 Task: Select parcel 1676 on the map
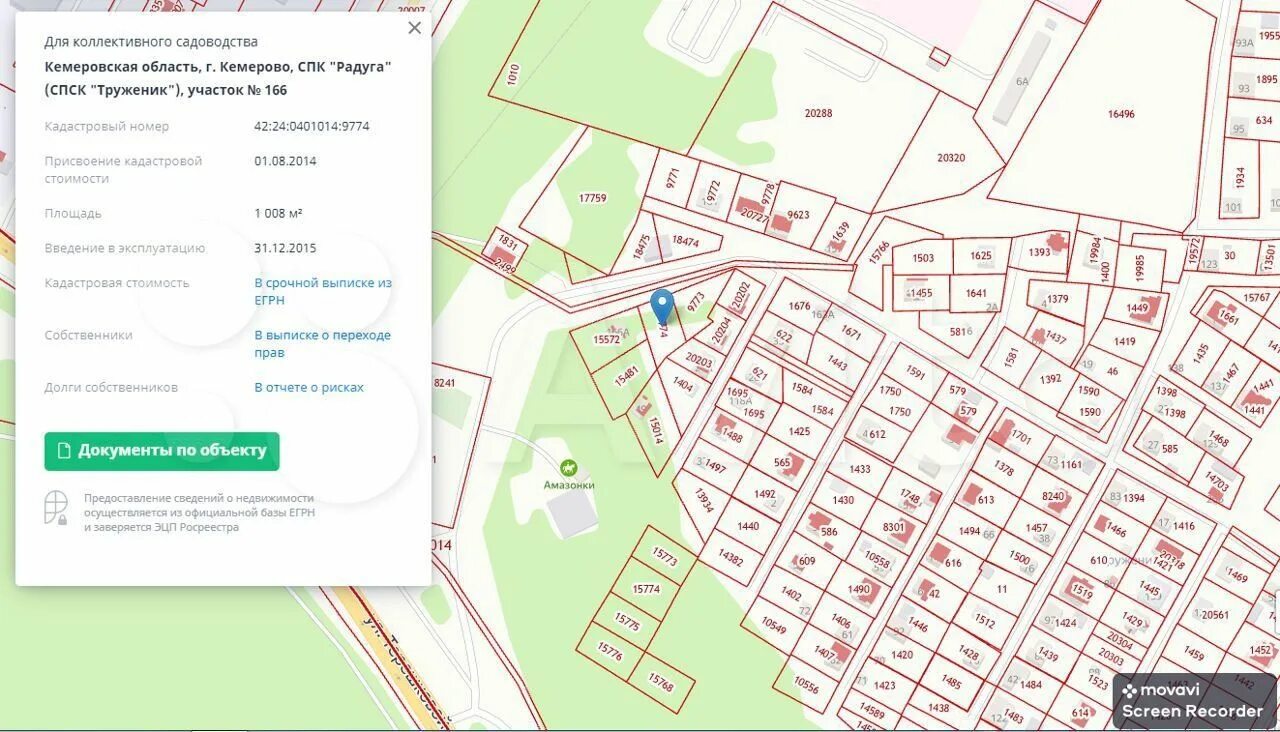tap(799, 306)
